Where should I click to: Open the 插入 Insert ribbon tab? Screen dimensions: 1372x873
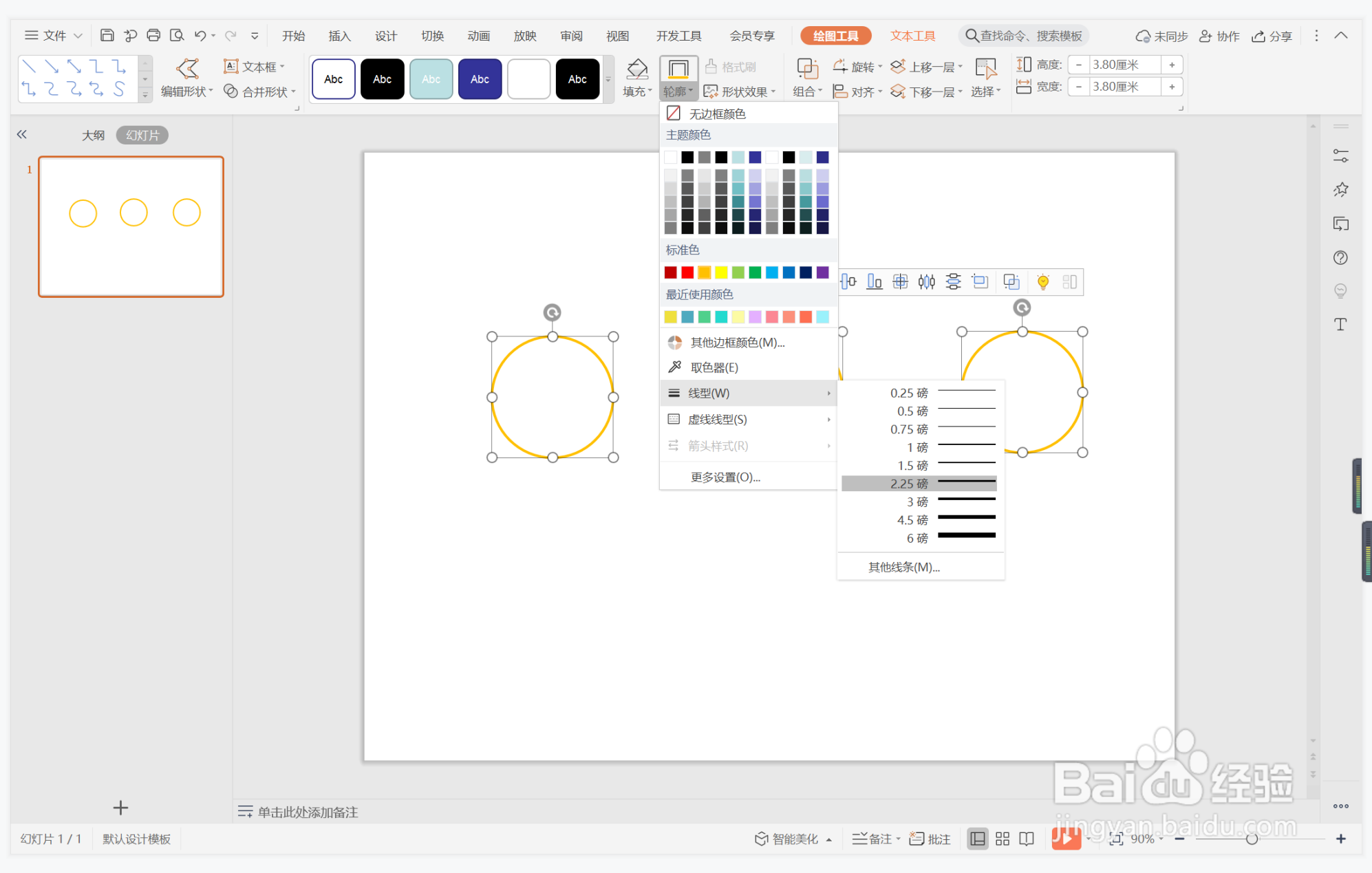[339, 36]
